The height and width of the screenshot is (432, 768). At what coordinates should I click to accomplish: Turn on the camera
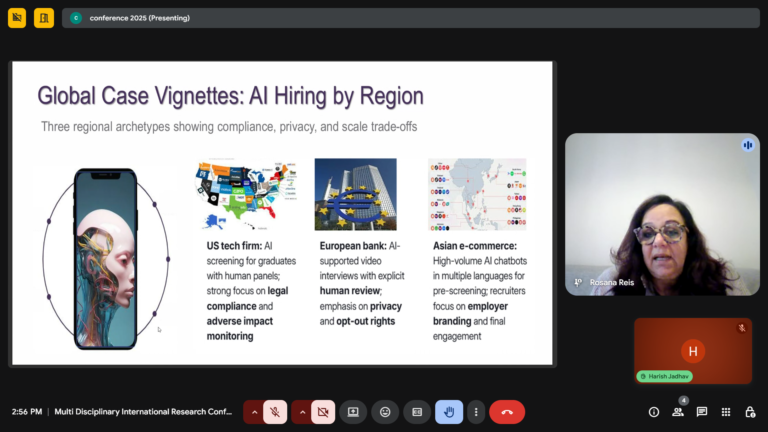pyautogui.click(x=323, y=411)
